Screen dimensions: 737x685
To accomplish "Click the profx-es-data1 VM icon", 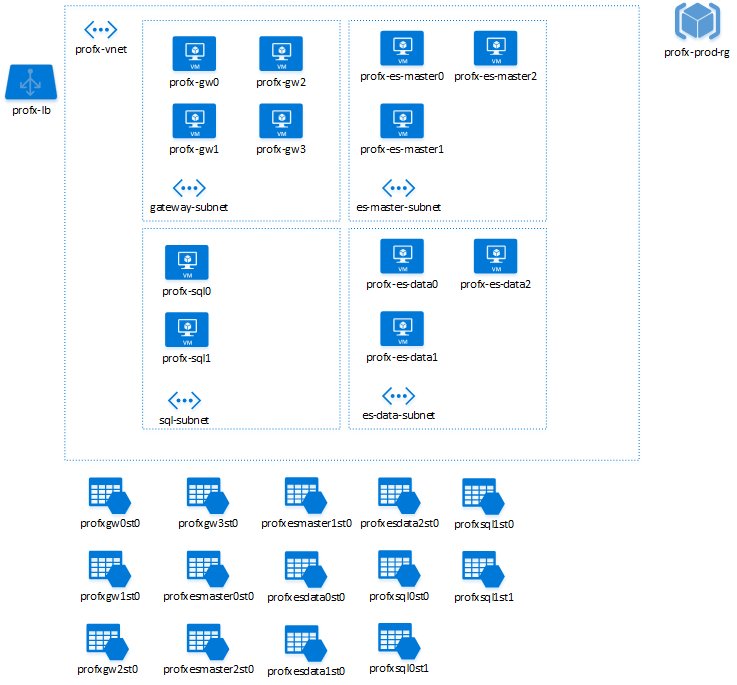I will (x=402, y=329).
